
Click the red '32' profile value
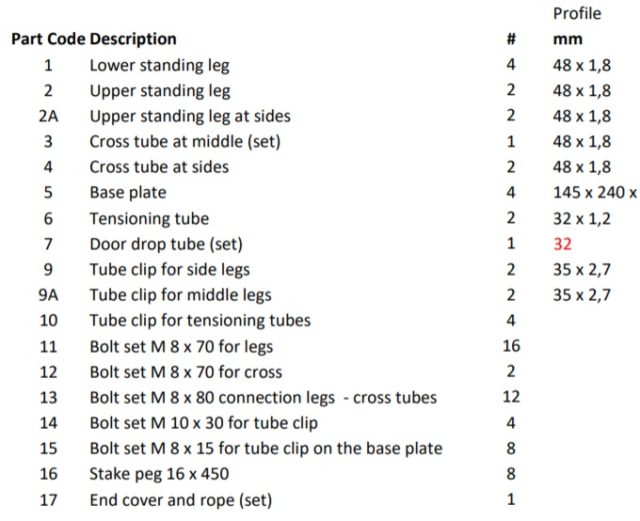click(x=562, y=244)
